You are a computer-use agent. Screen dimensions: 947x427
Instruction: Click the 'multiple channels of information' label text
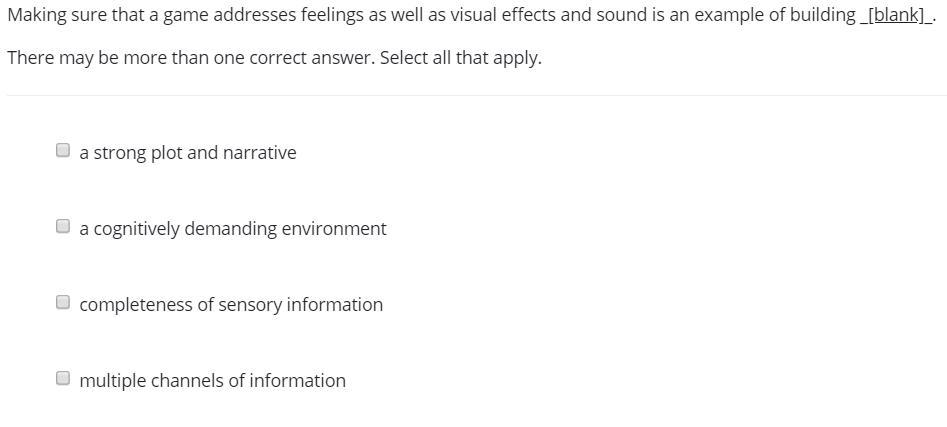click(x=212, y=381)
